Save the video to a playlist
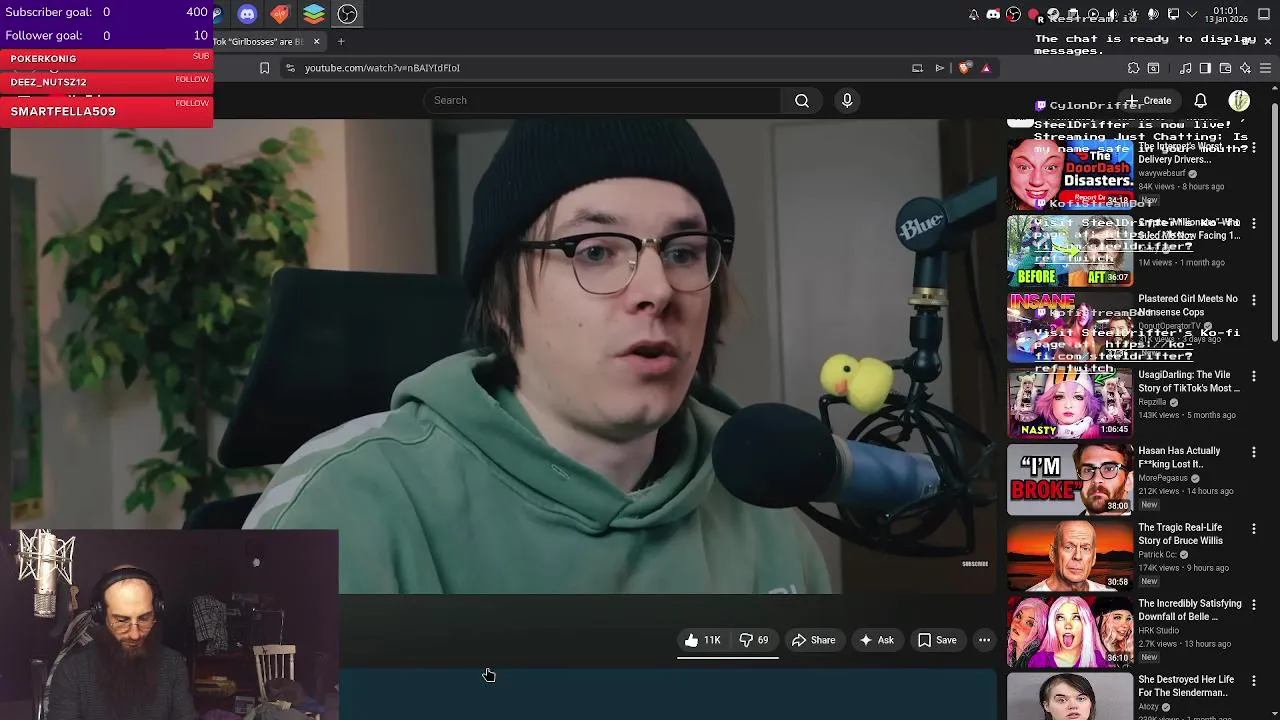1280x720 pixels. point(937,640)
